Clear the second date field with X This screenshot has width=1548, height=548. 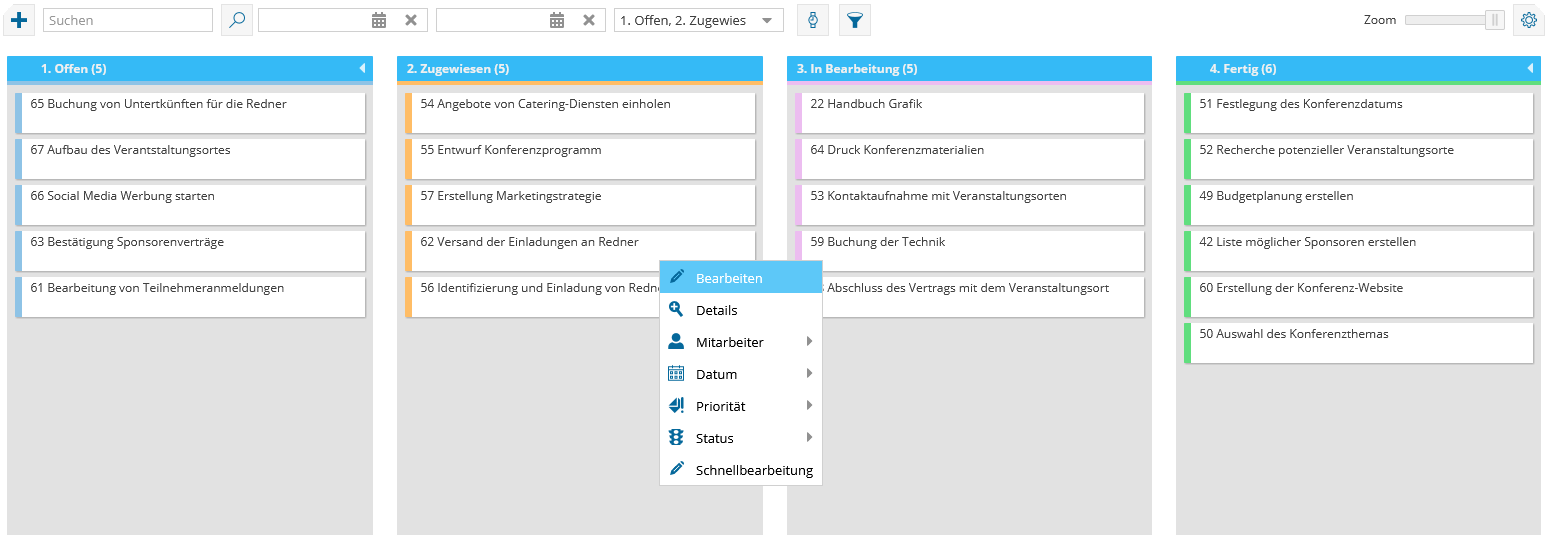[x=589, y=20]
